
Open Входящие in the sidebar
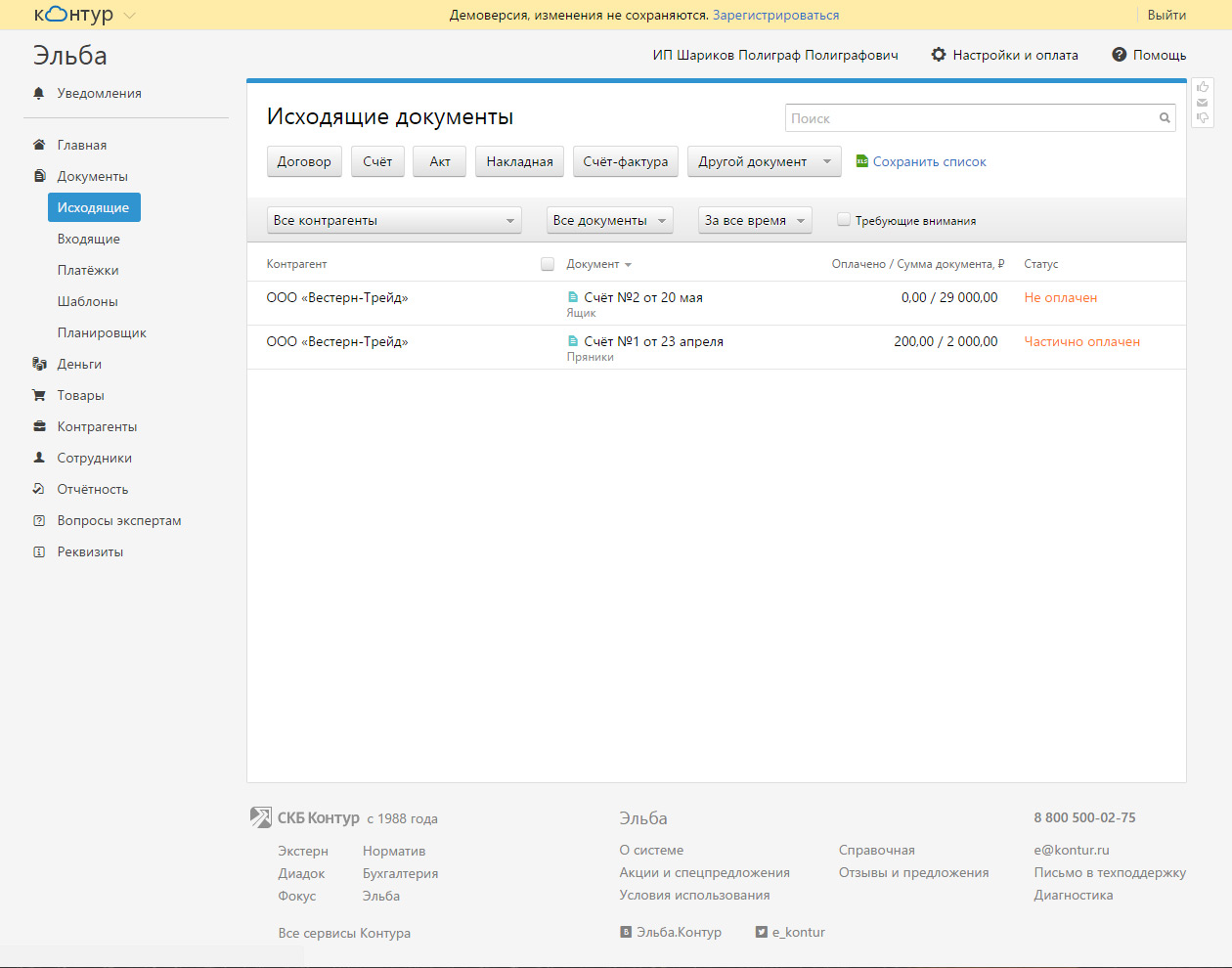(89, 239)
